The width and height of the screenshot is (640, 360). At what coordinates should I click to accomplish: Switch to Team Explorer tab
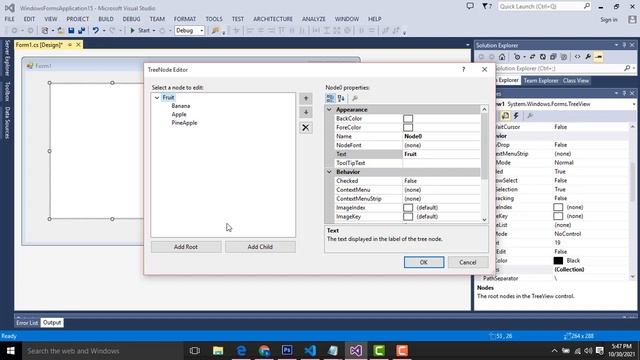coord(540,80)
